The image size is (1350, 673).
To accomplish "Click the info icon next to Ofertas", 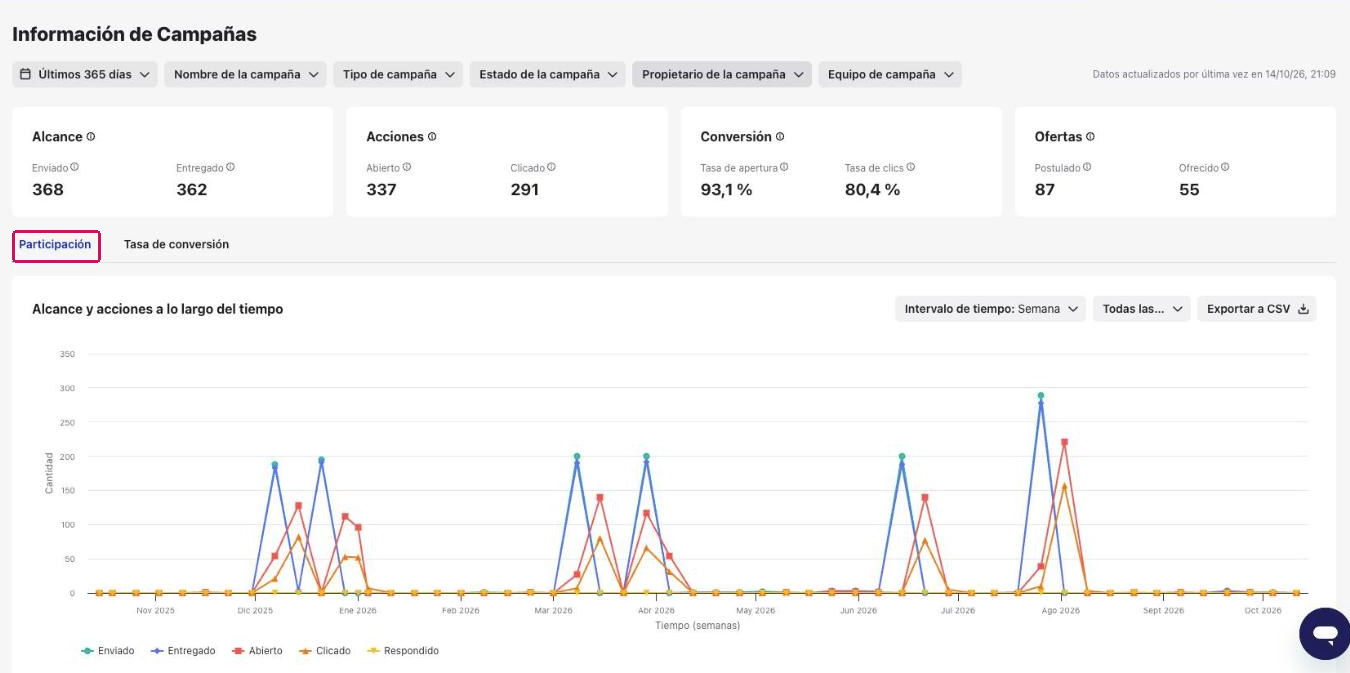I will point(1090,137).
